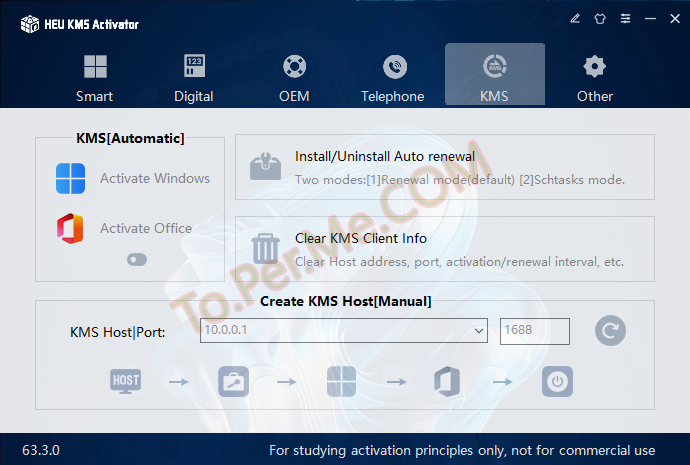Click the Activate Windows logo icon

point(71,179)
